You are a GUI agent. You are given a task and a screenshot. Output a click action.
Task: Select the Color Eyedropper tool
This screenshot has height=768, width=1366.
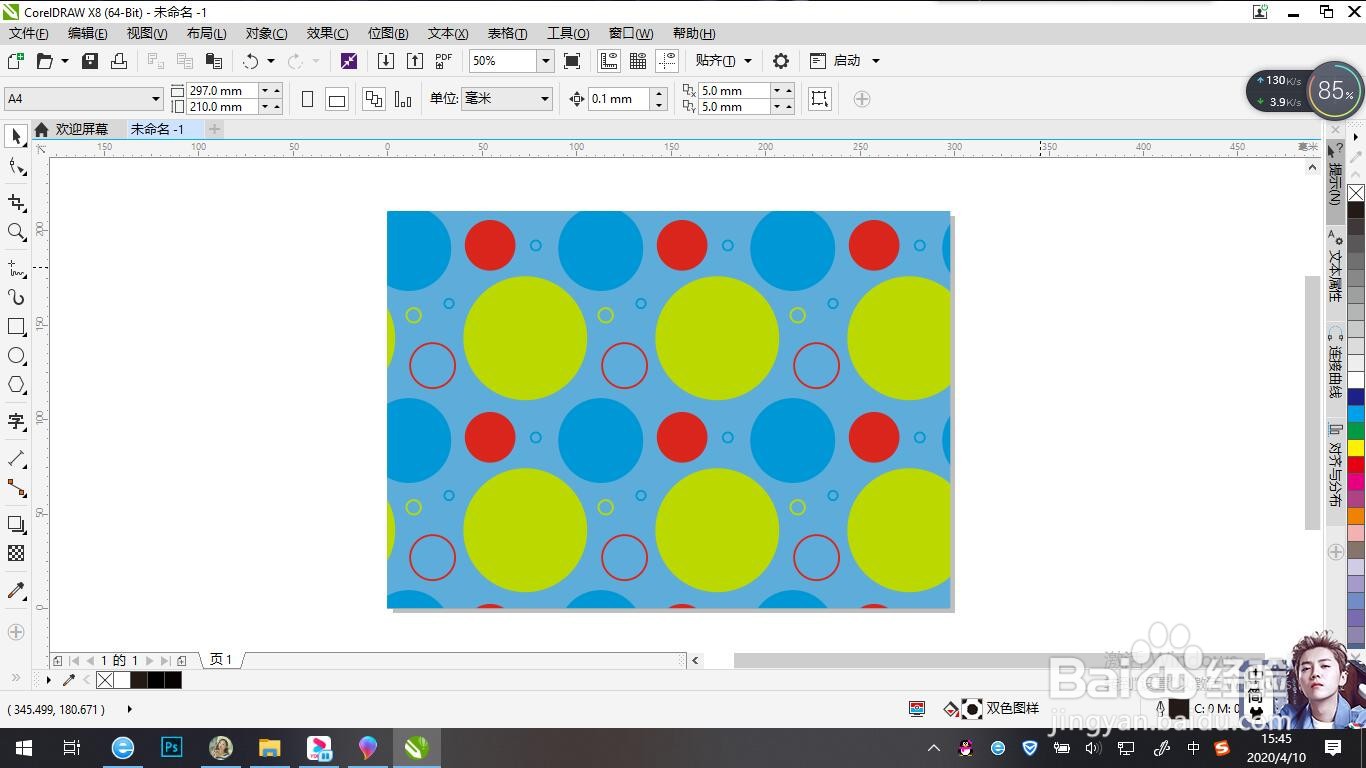tap(16, 590)
